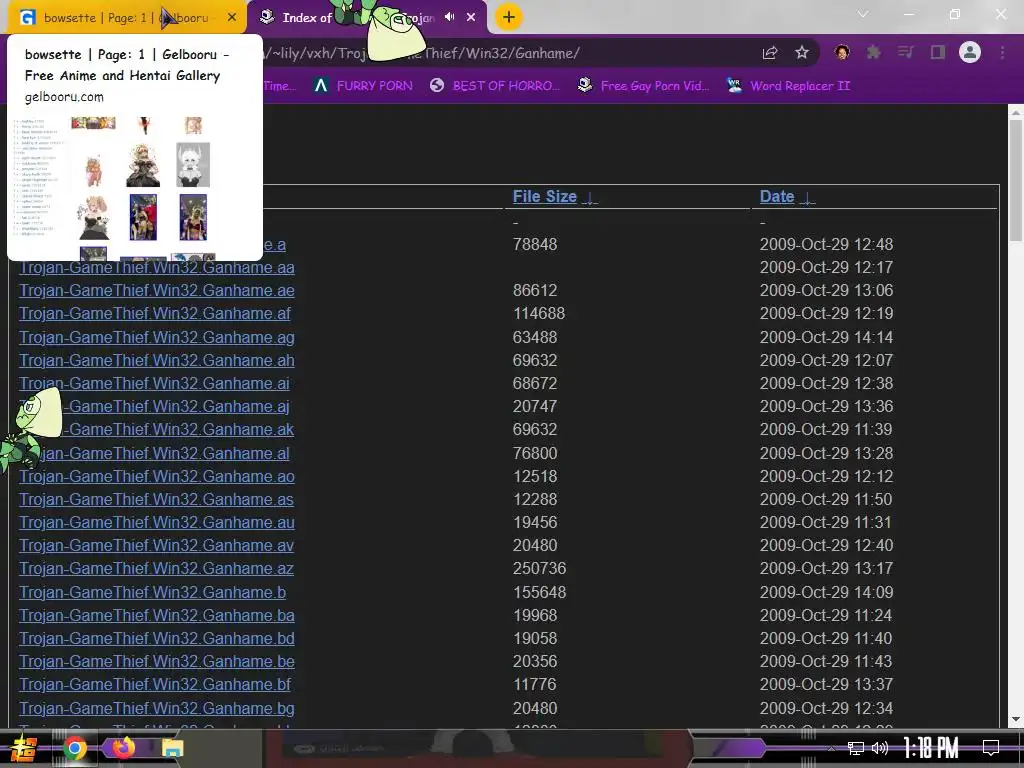The height and width of the screenshot is (768, 1024).
Task: Click the page scrollbar down arrow
Action: click(x=1016, y=720)
